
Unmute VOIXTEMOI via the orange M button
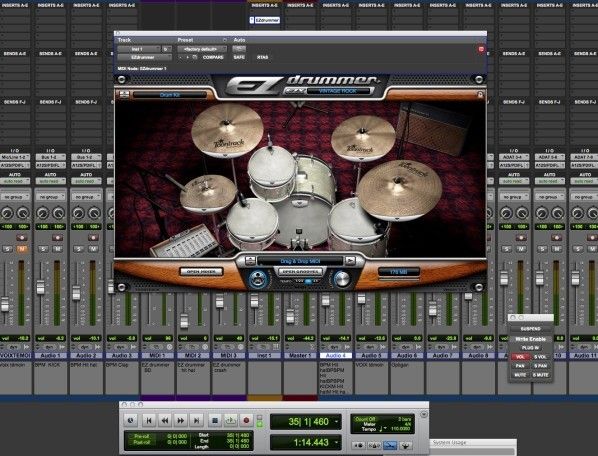(22, 249)
